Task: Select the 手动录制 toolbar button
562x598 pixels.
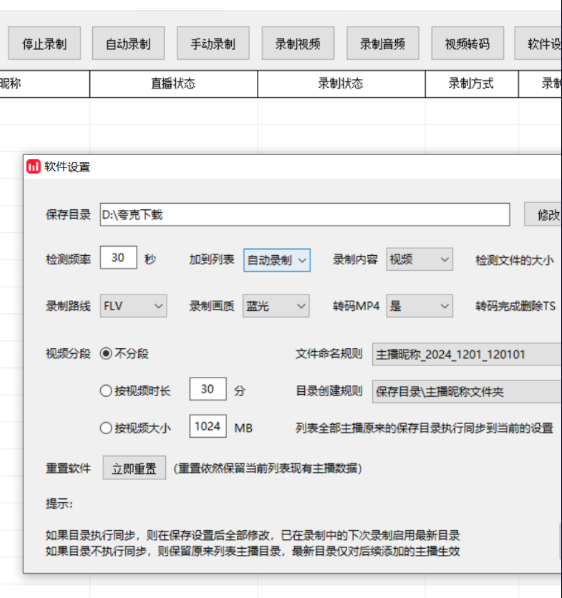Action: (x=213, y=43)
